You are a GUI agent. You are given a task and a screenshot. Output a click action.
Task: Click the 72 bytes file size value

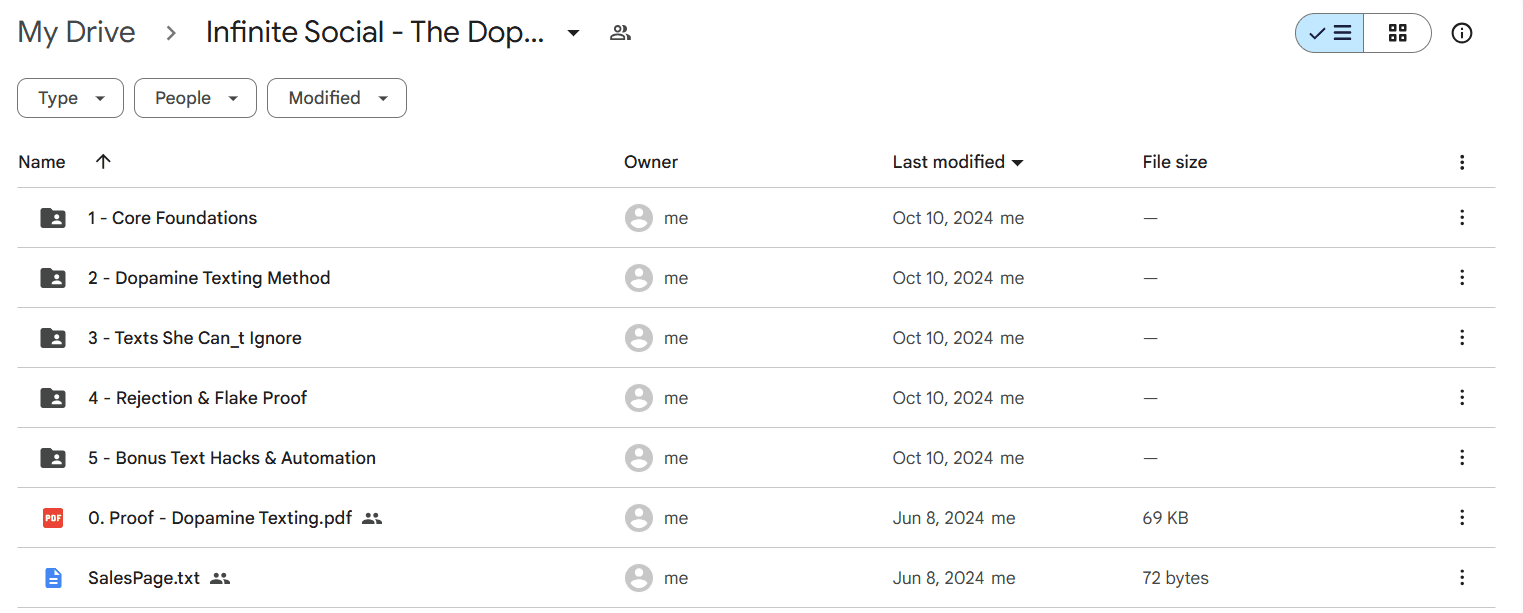[1176, 578]
